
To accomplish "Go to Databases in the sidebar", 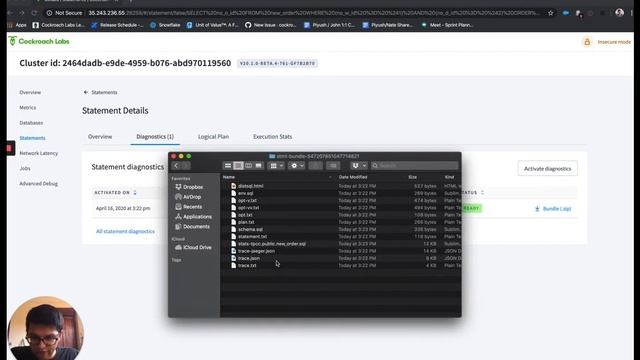I will 31,123.
